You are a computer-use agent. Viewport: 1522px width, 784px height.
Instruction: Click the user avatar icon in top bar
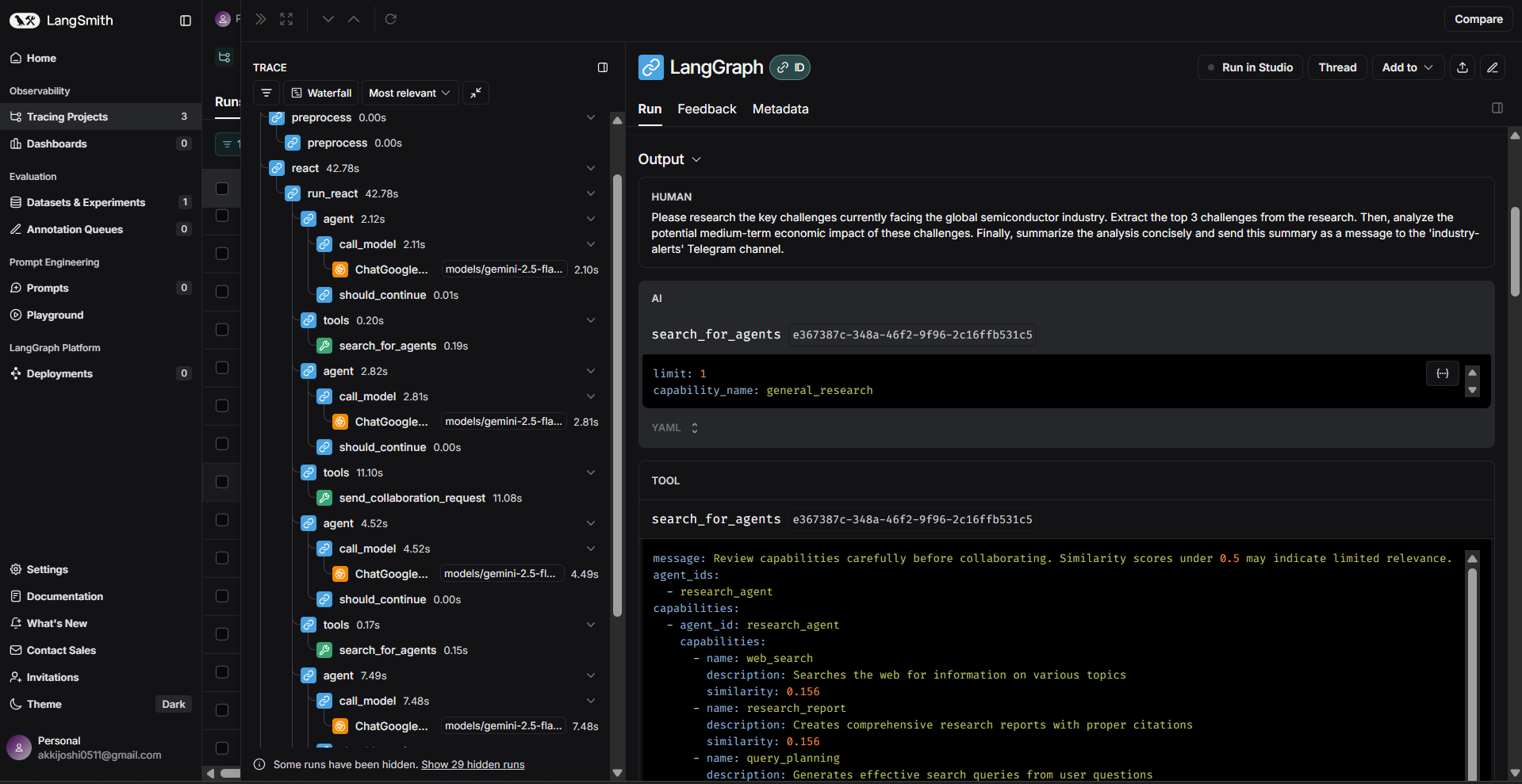223,19
